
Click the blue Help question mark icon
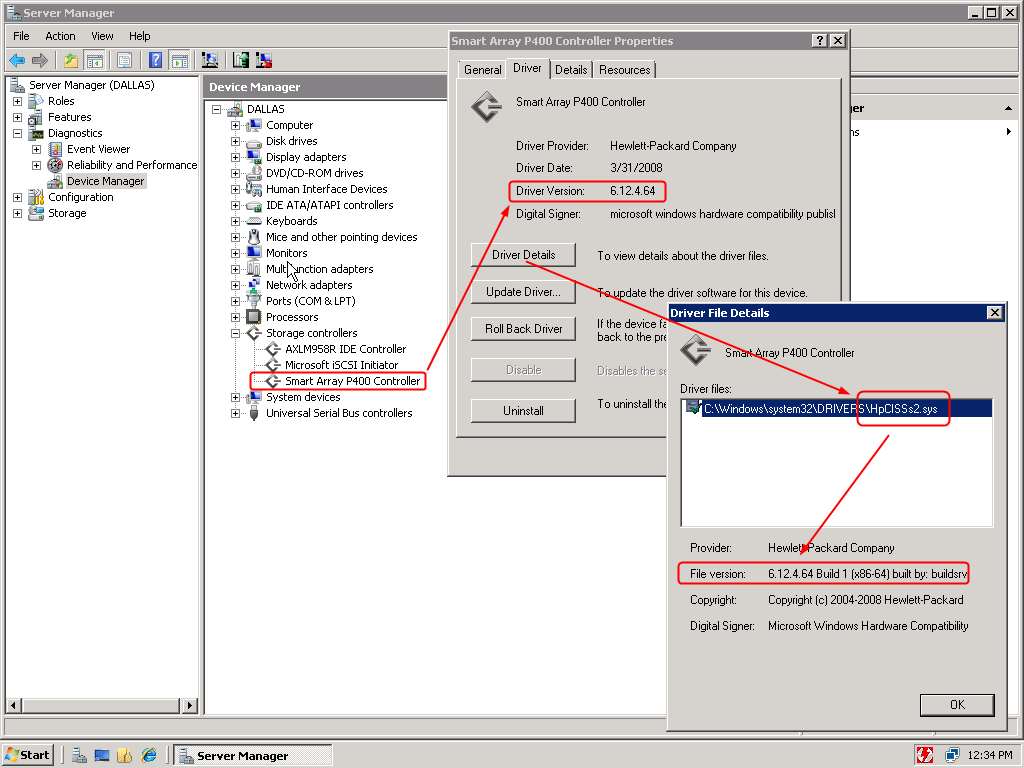click(155, 61)
